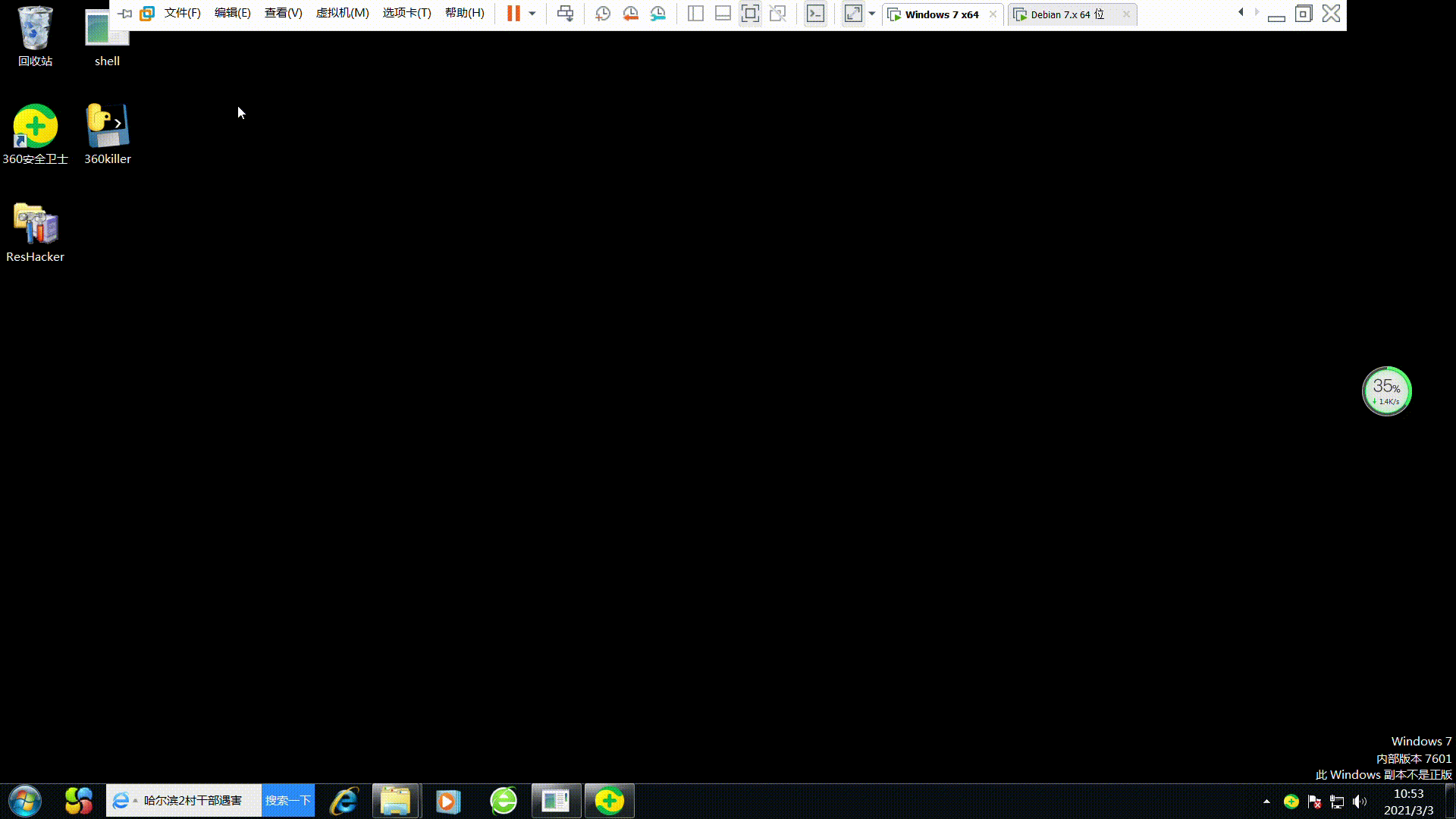Select the ResHacker desktop icon
The image size is (1456, 819).
[35, 232]
